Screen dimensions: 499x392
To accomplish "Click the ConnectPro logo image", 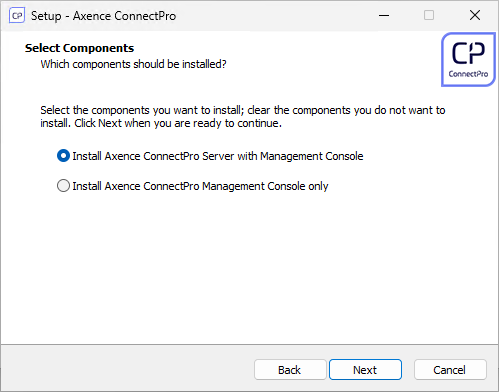I will click(468, 60).
